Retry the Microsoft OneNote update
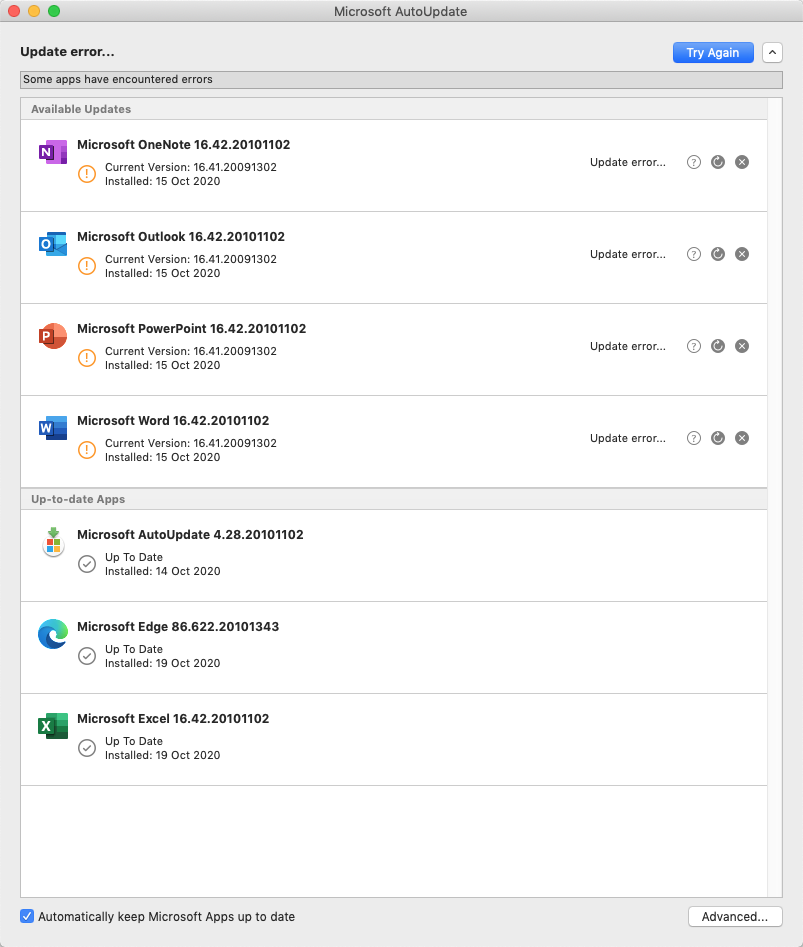This screenshot has width=803, height=947. [718, 162]
